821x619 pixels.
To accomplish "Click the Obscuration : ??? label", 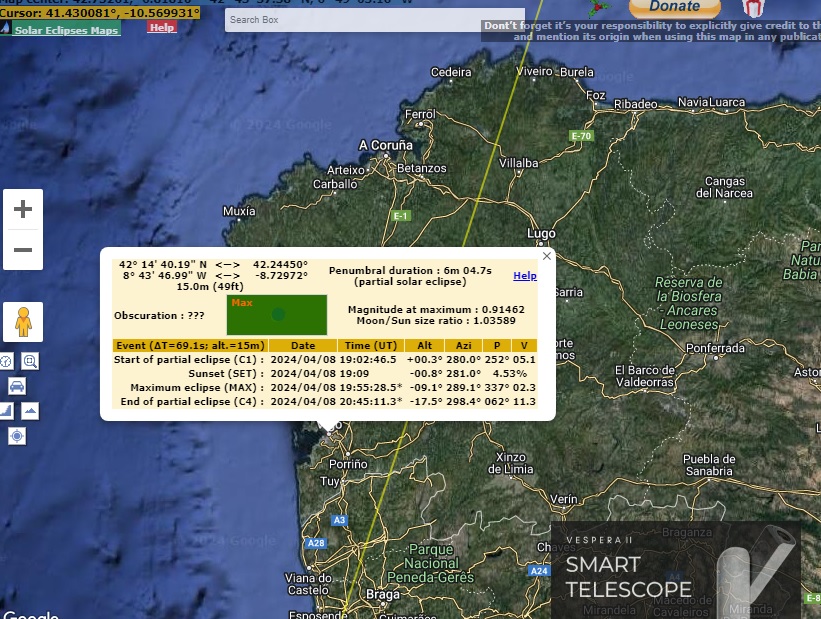I will click(x=159, y=316).
